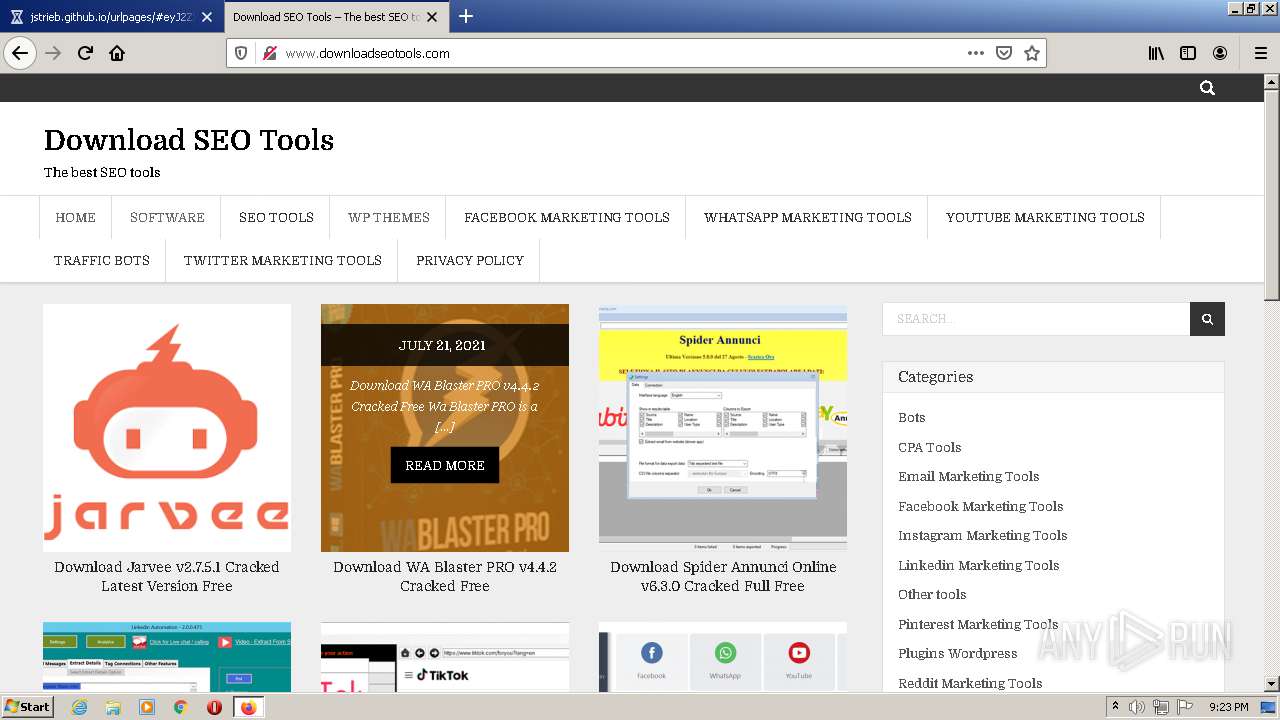Viewport: 1280px width, 720px height.
Task: Click the browser Back arrow button
Action: (20, 53)
